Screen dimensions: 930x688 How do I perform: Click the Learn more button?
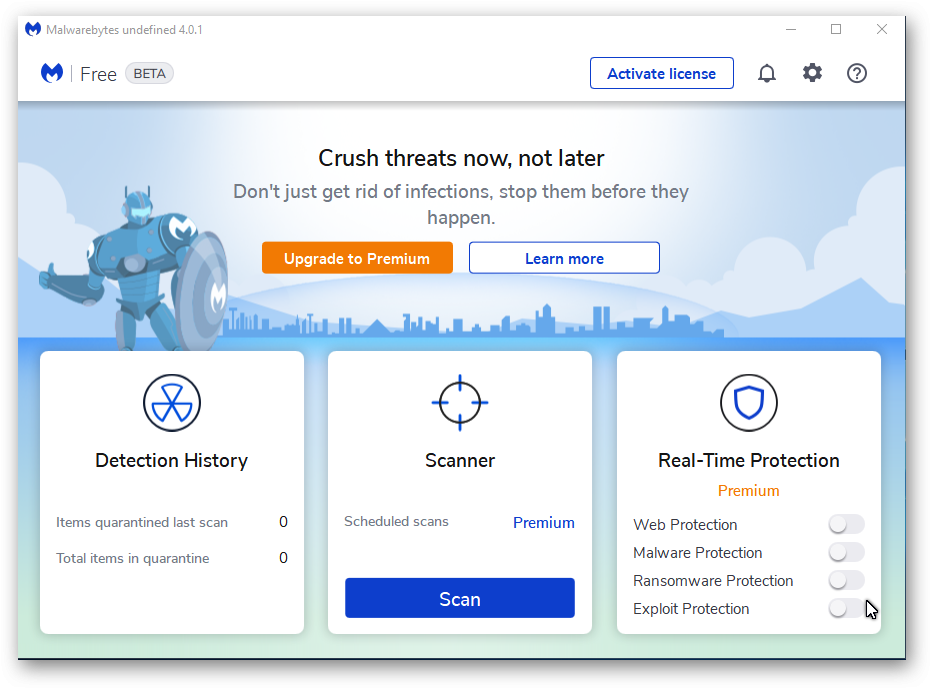click(564, 258)
